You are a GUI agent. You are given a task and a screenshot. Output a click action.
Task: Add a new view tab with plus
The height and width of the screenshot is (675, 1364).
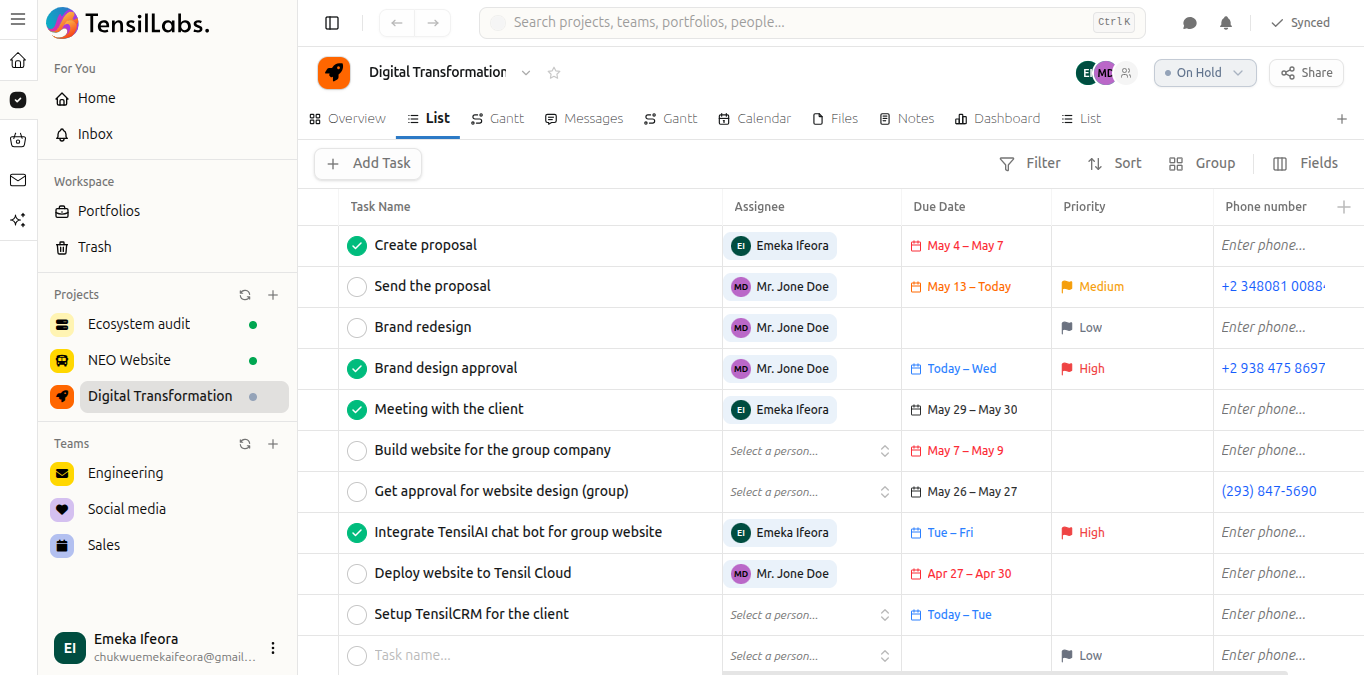coord(1342,119)
